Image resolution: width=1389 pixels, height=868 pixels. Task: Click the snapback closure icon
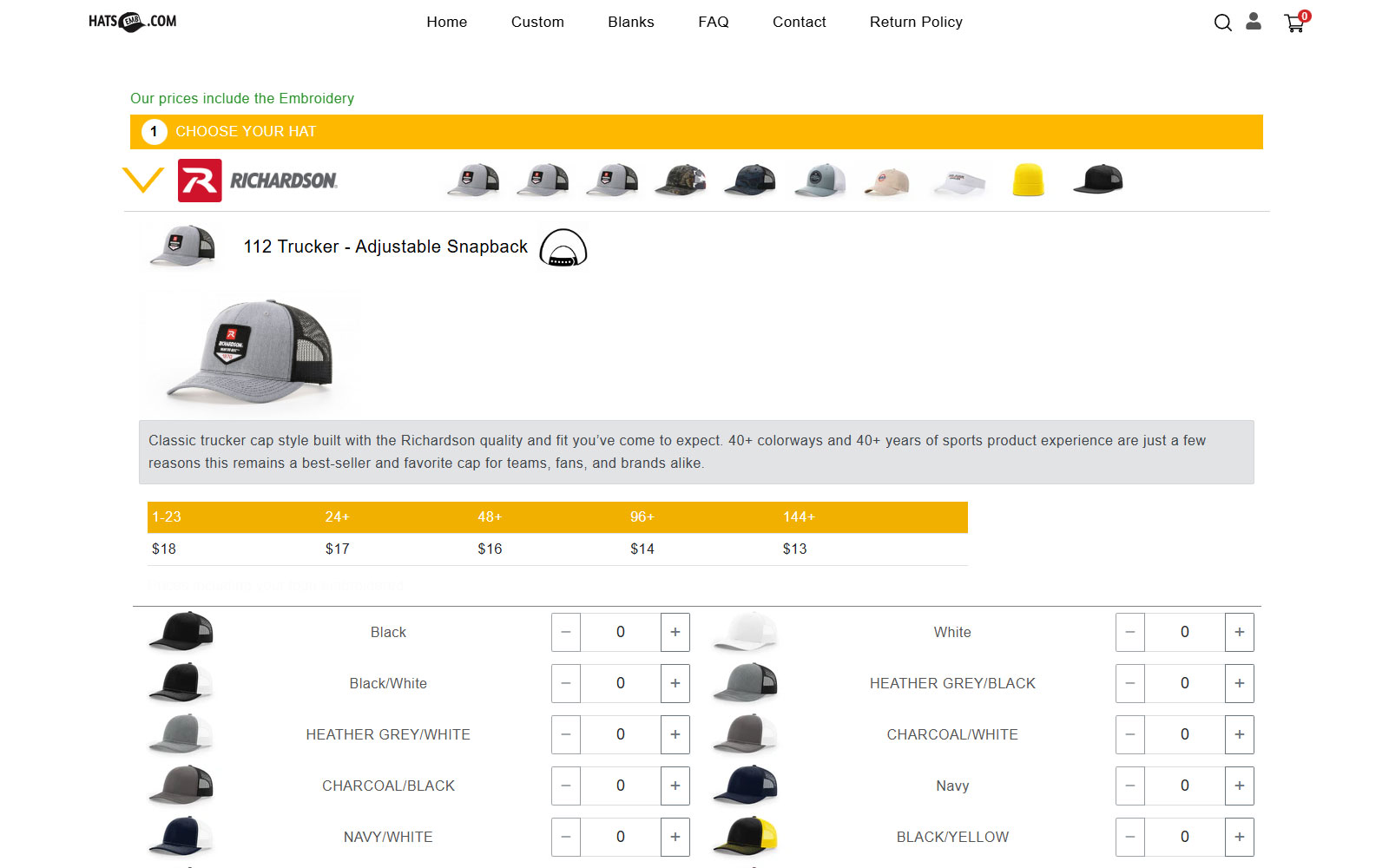(563, 247)
